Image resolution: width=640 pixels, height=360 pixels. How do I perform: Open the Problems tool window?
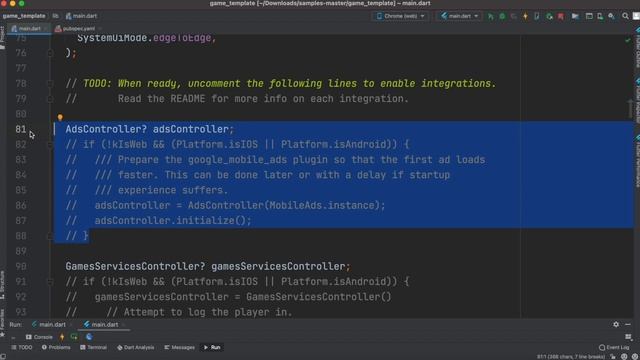point(56,348)
